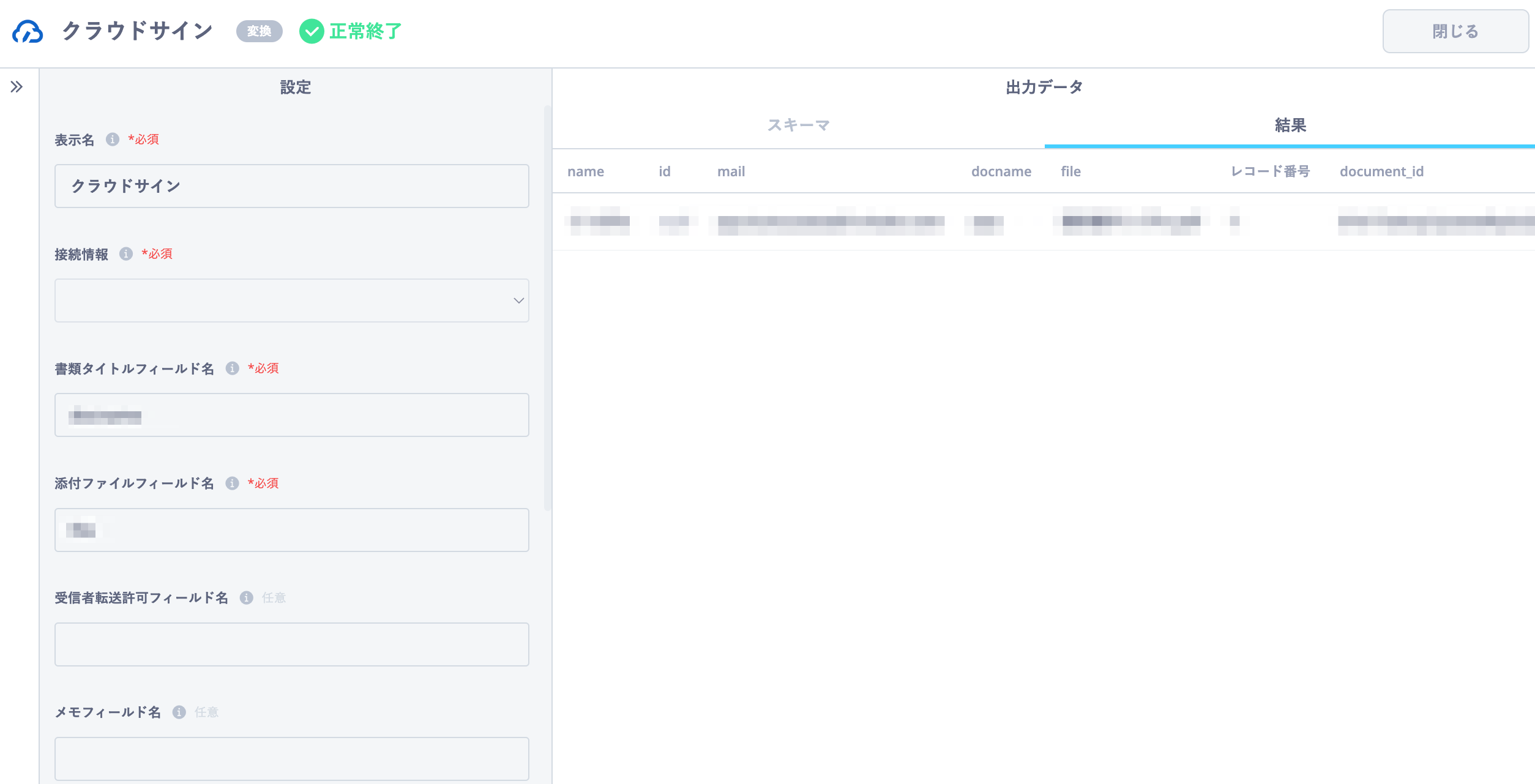
Task: Open the 接続情報 dropdown
Action: (x=292, y=301)
